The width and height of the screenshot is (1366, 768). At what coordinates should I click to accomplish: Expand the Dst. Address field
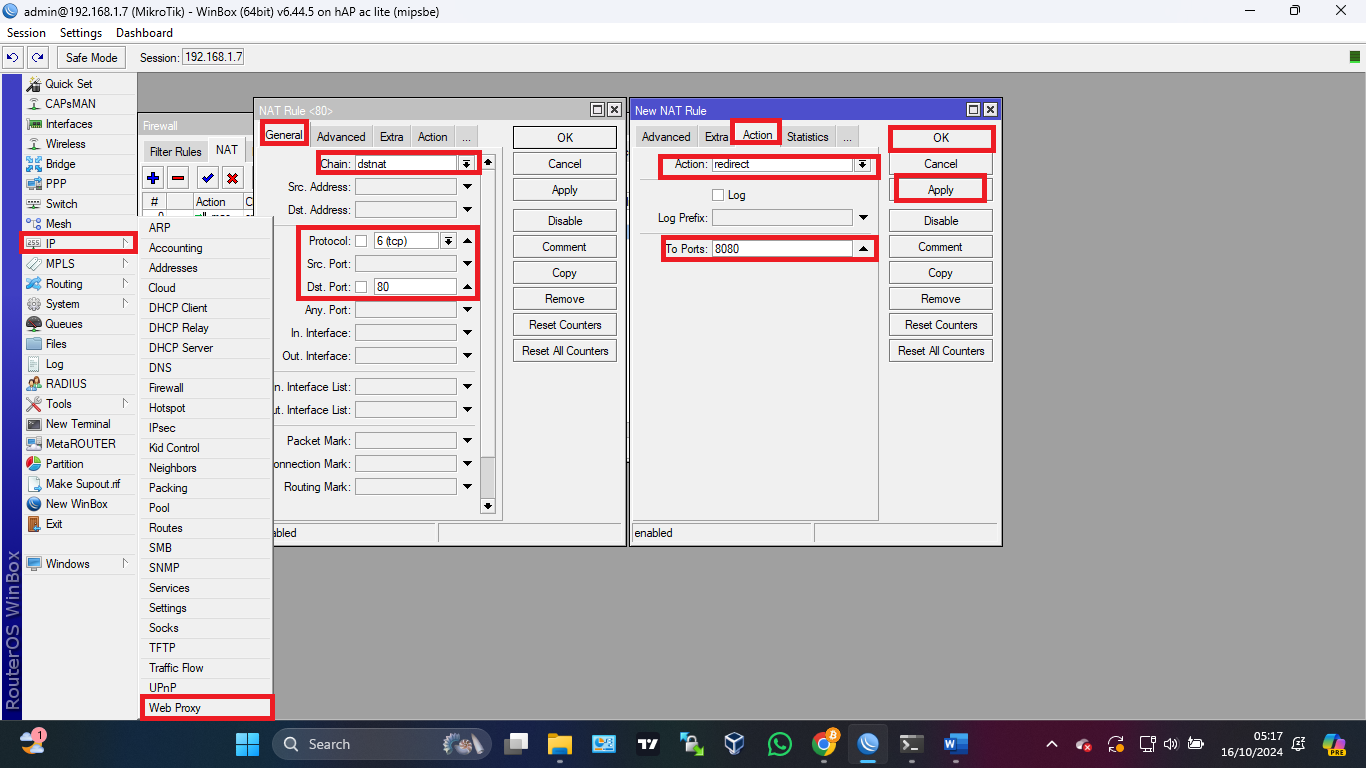[467, 210]
